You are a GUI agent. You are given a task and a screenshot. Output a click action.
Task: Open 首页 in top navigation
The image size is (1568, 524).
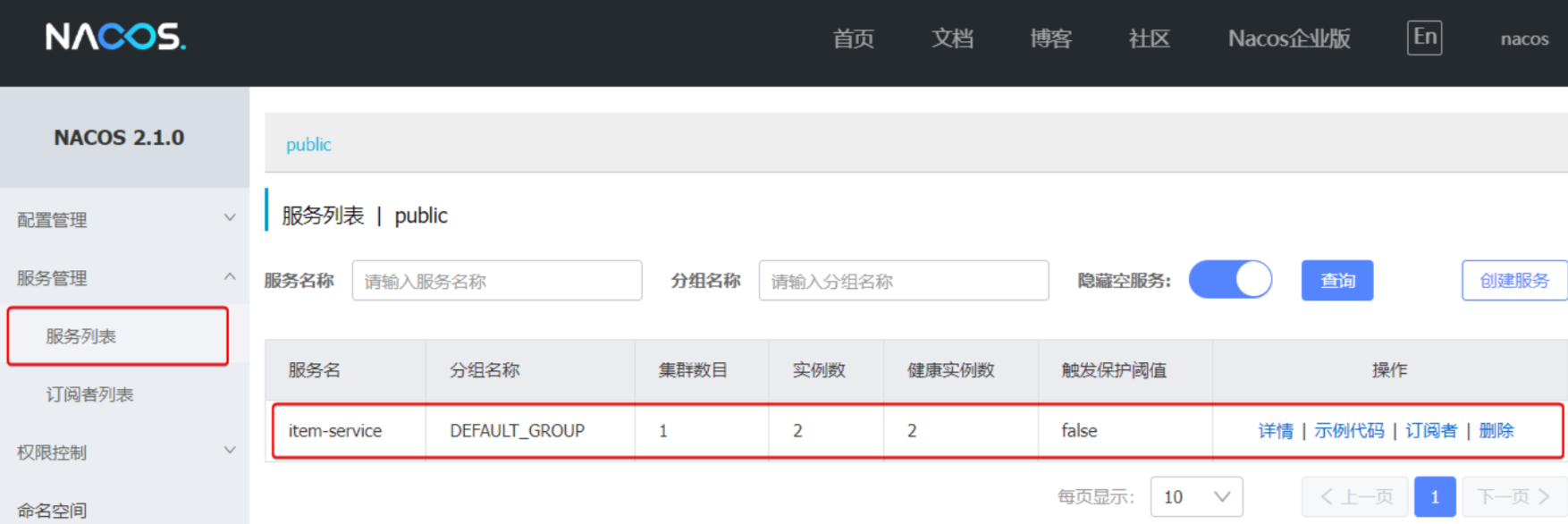853,38
